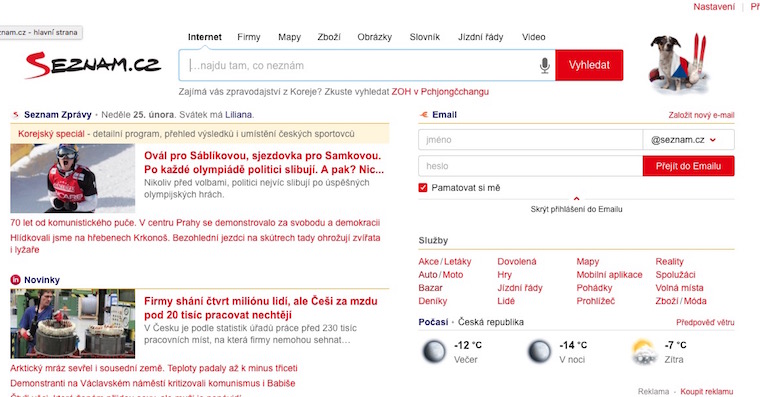Click the Večer moon weather icon
Viewport: 760px width, 397px height.
[x=434, y=351]
